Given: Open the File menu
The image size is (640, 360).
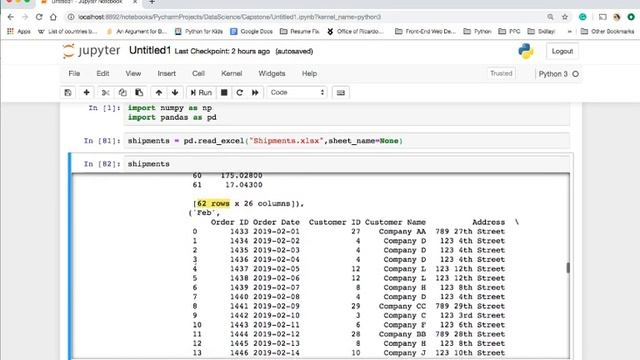Looking at the screenshot, I should click(x=74, y=73).
